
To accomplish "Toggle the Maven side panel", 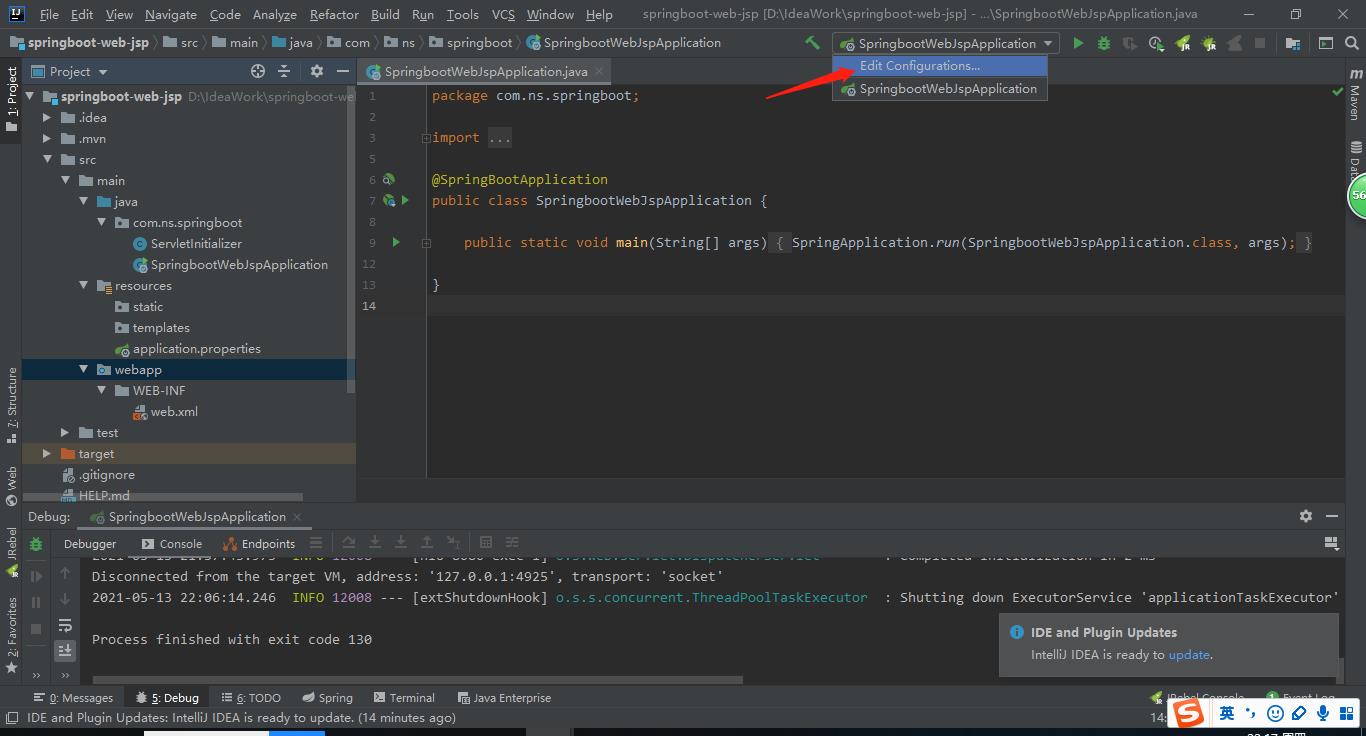I will [1355, 95].
